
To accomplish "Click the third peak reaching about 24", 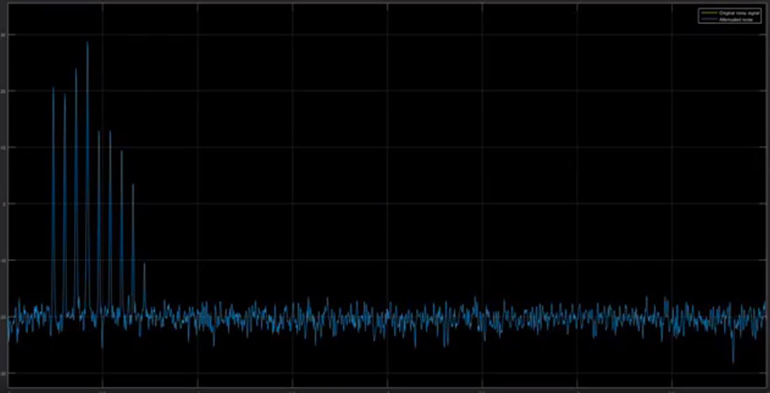I will [x=76, y=69].
